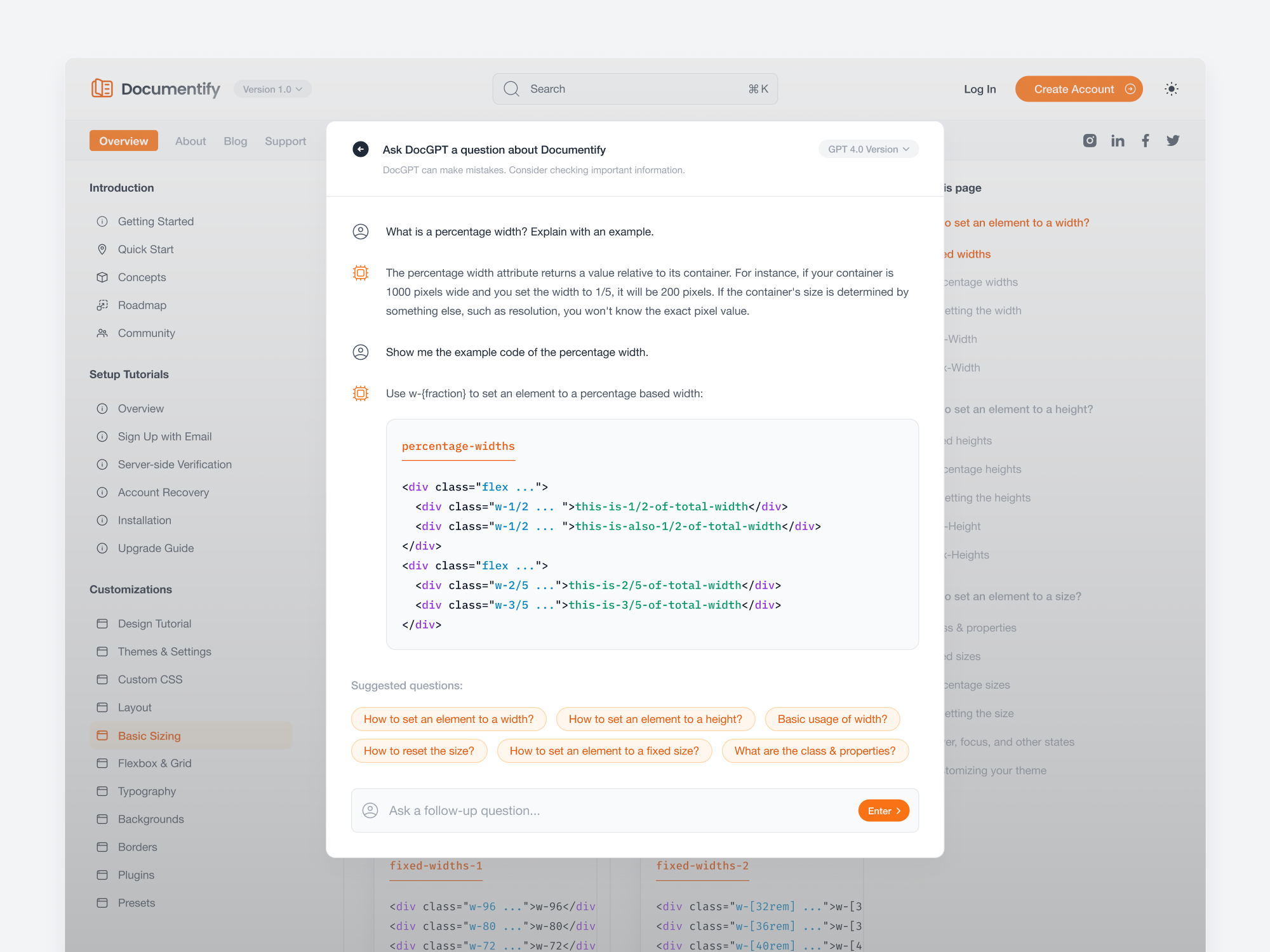Click the Twitter social icon

click(1173, 140)
